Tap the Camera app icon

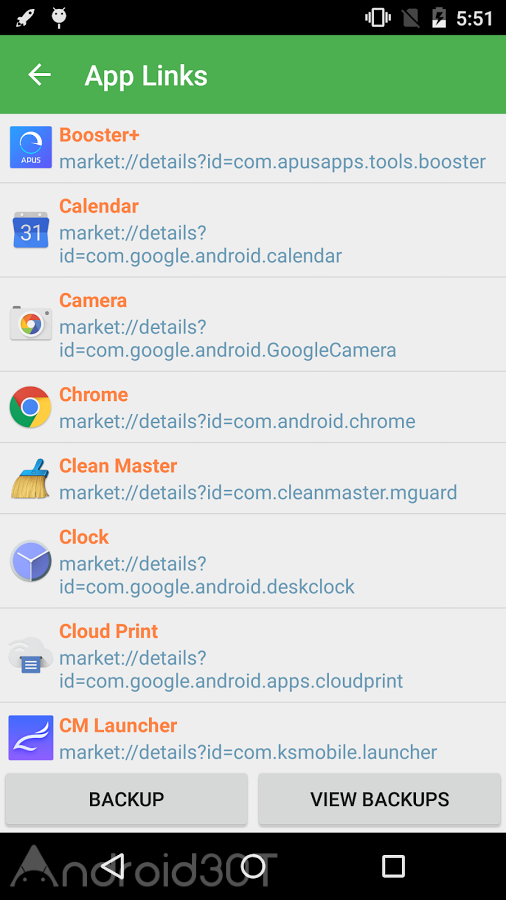(31, 324)
